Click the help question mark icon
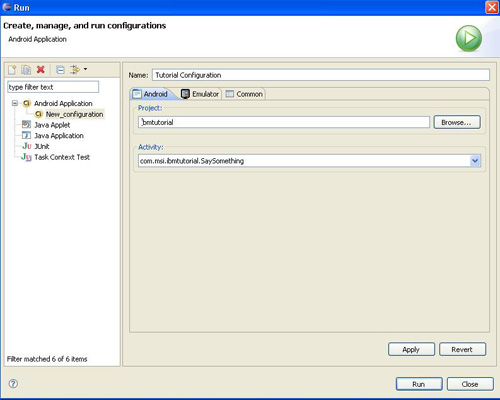 pos(13,384)
